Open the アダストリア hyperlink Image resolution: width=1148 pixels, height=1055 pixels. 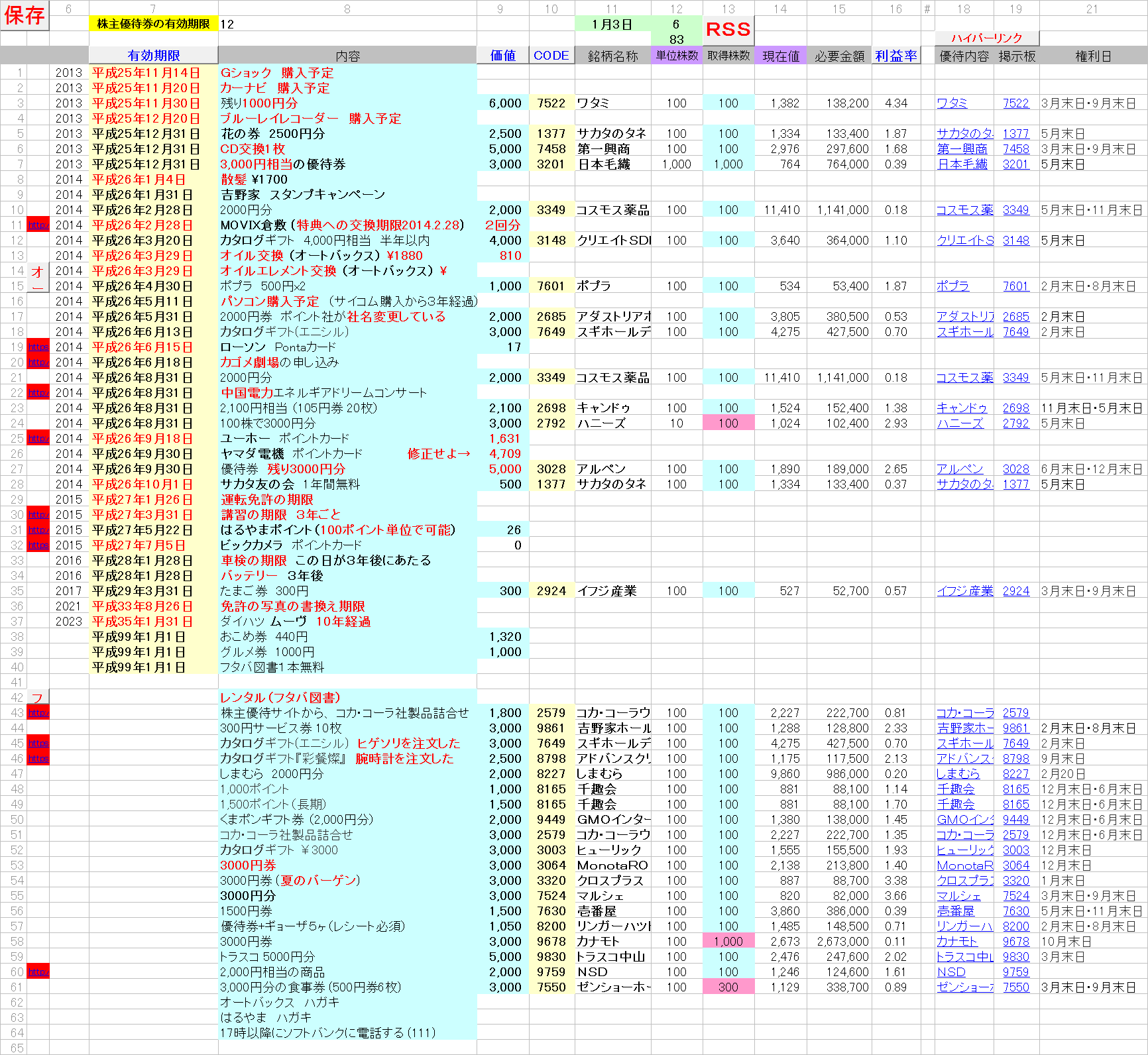(x=965, y=317)
